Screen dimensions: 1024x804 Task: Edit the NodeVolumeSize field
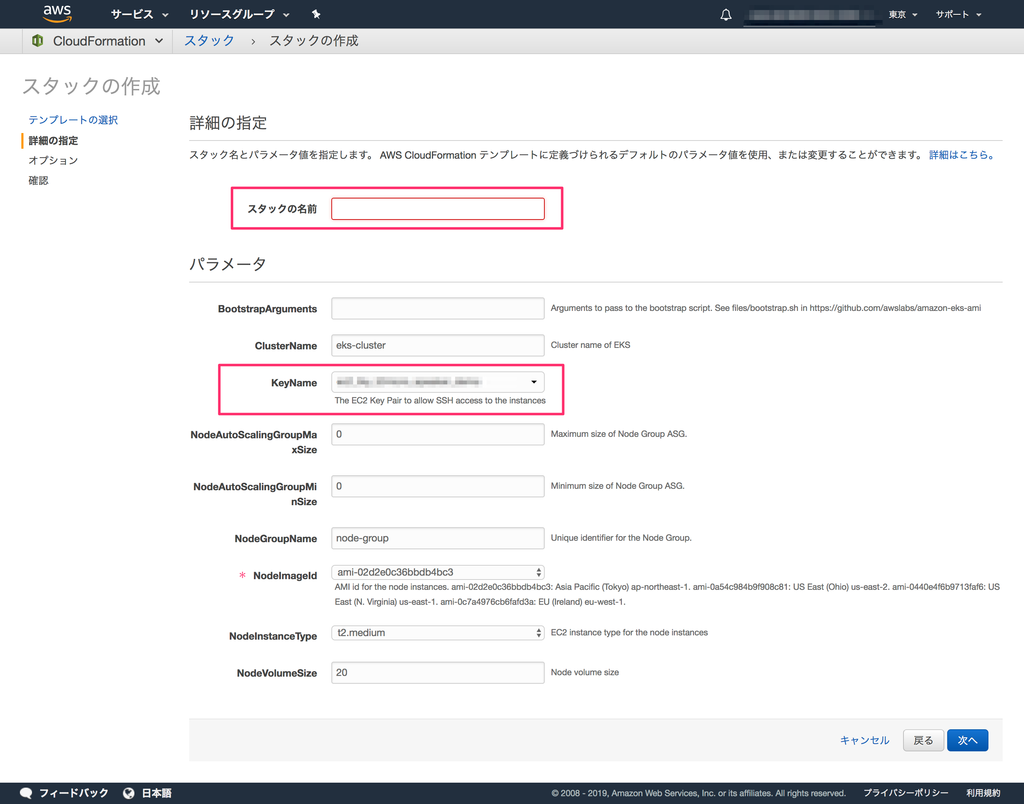pos(438,673)
